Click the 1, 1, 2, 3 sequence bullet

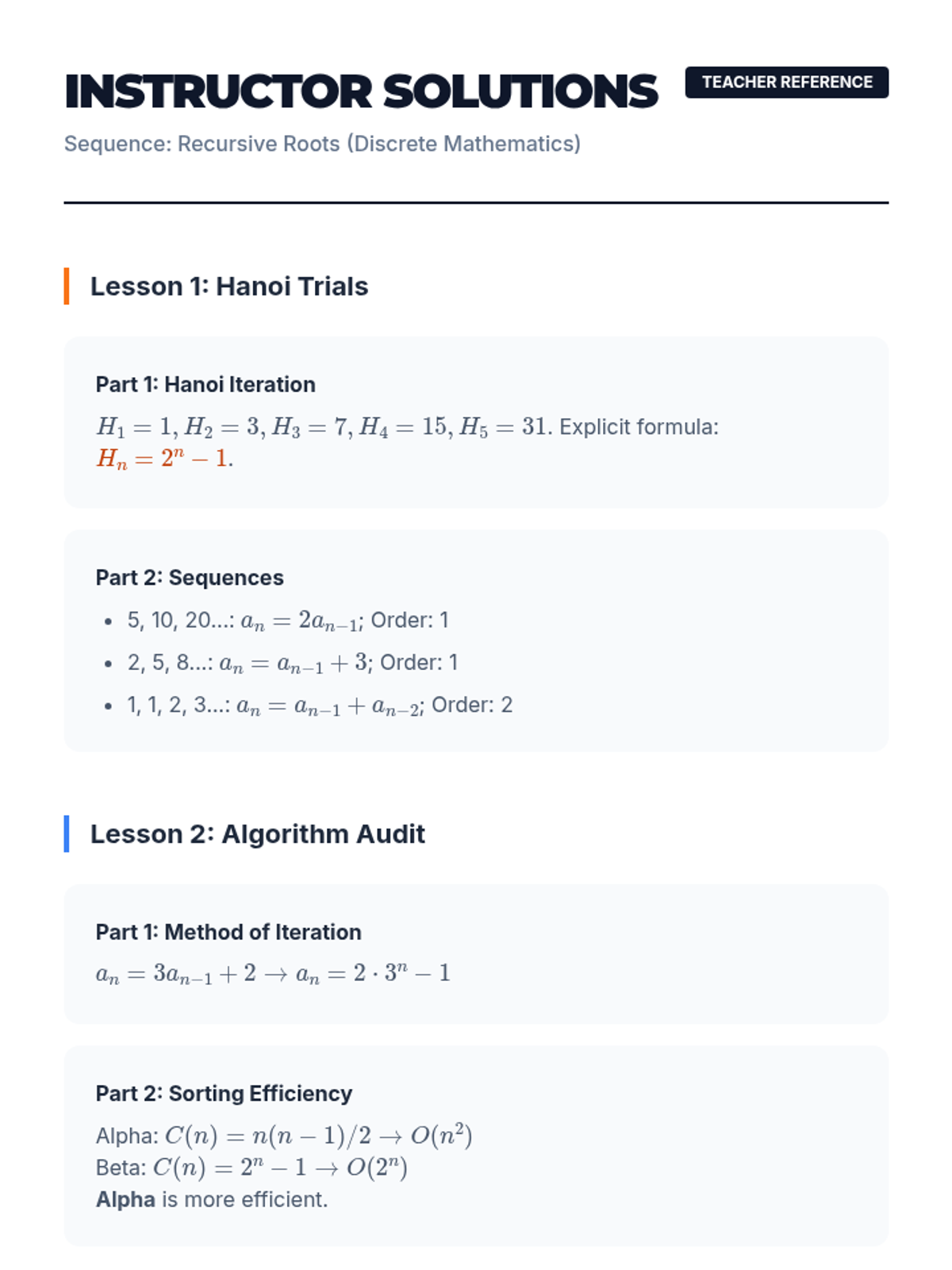[320, 705]
